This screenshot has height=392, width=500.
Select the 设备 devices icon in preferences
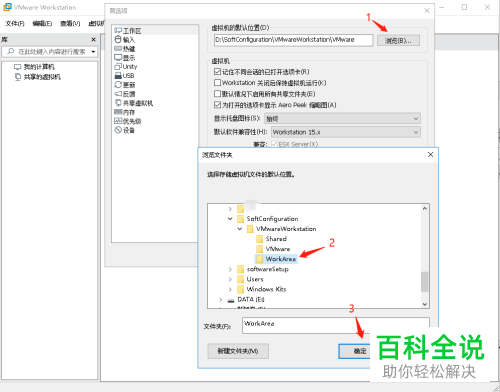[118, 130]
